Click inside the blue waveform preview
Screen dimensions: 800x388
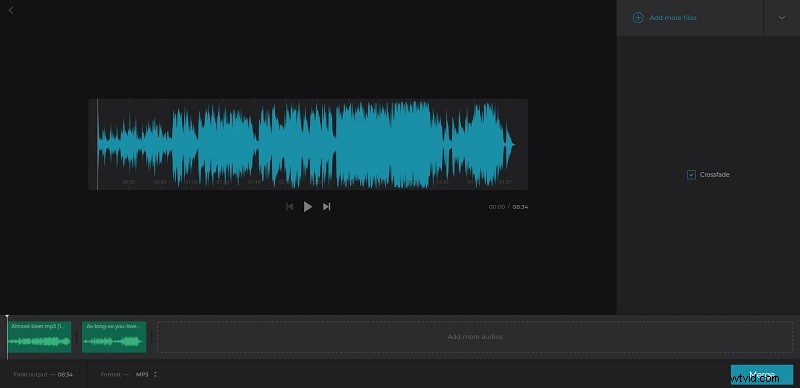pyautogui.click(x=308, y=144)
